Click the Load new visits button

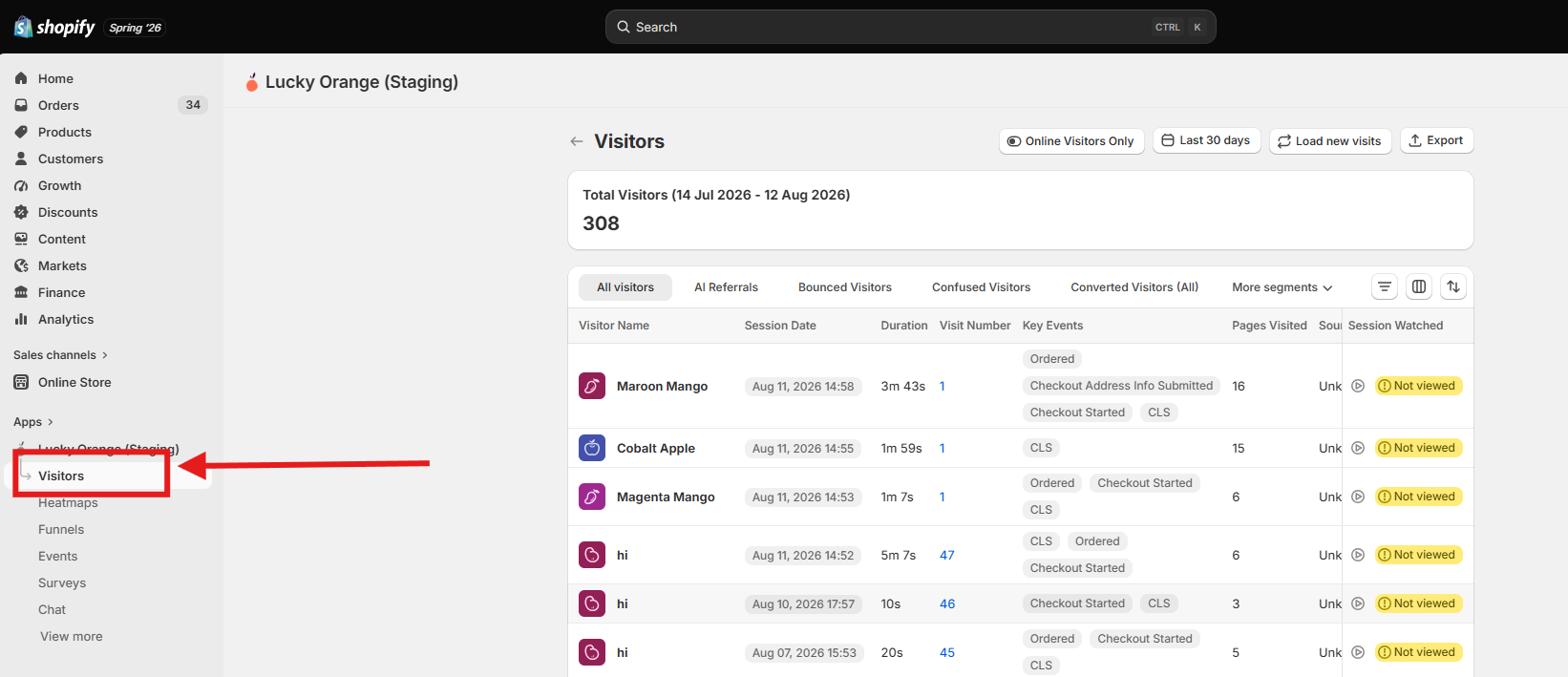tap(1330, 141)
